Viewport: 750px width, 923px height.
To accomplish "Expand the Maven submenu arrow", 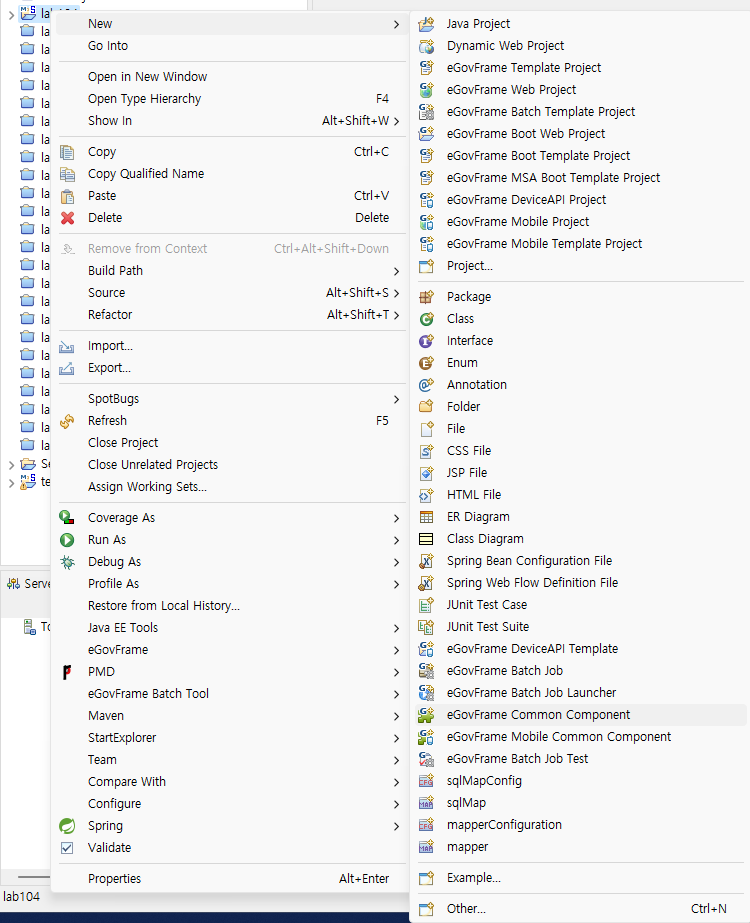I will 396,716.
